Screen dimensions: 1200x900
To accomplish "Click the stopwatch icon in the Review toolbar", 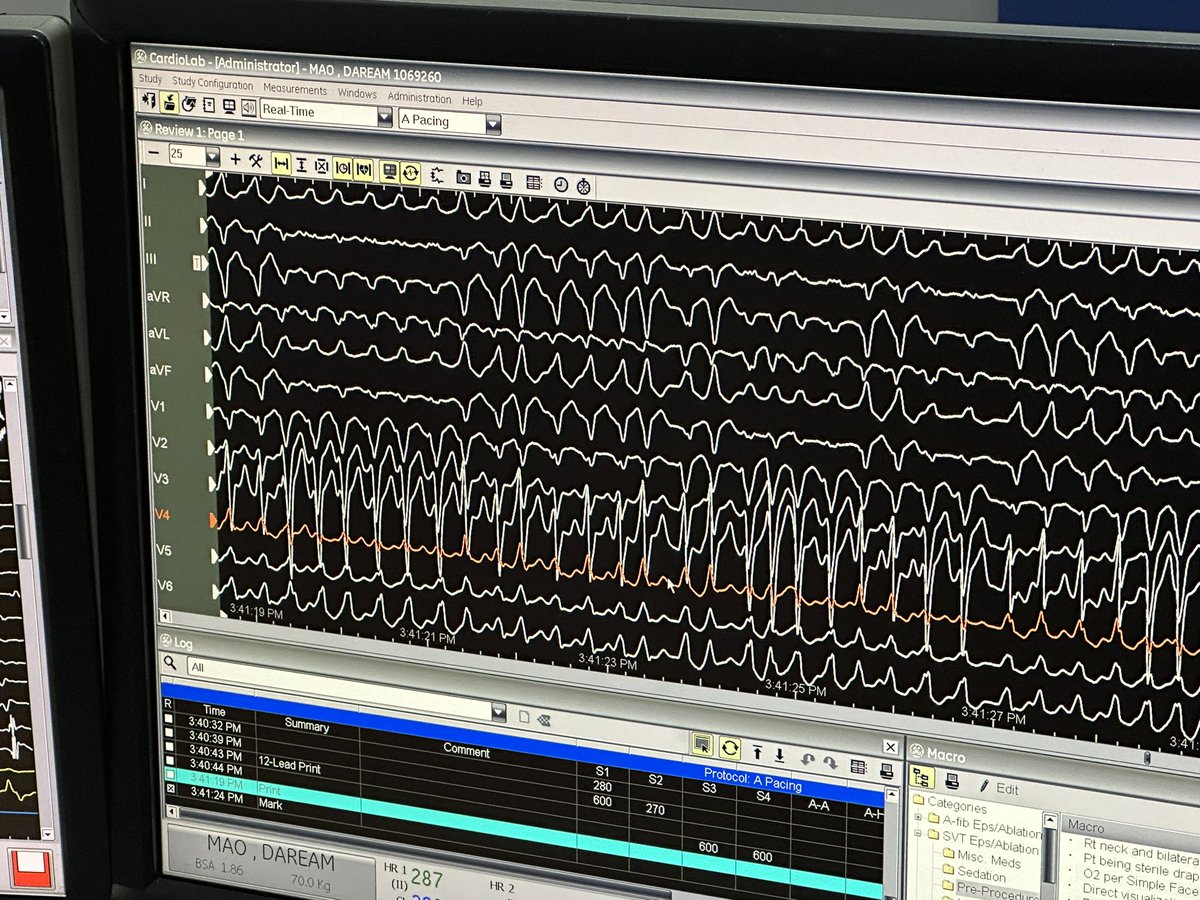I will click(583, 186).
